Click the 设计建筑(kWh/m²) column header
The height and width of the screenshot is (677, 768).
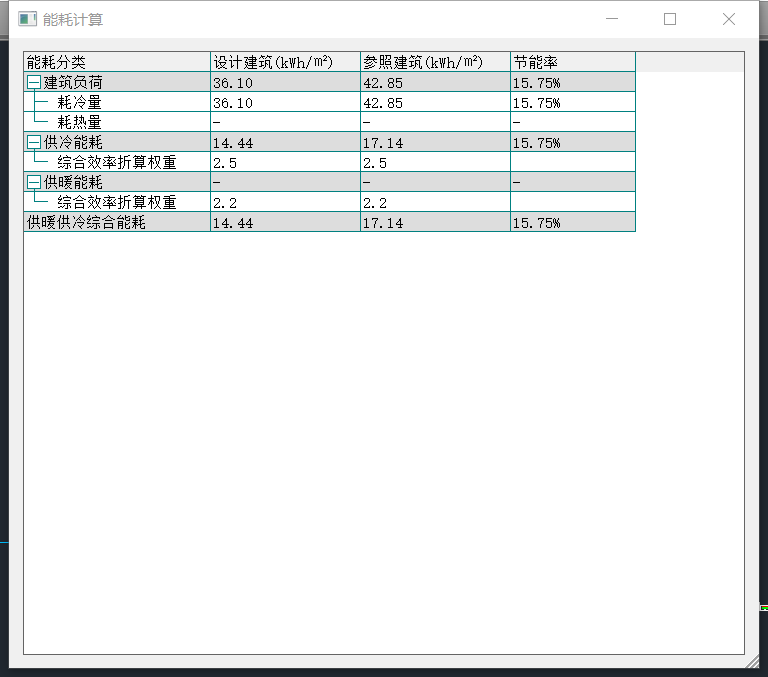285,62
